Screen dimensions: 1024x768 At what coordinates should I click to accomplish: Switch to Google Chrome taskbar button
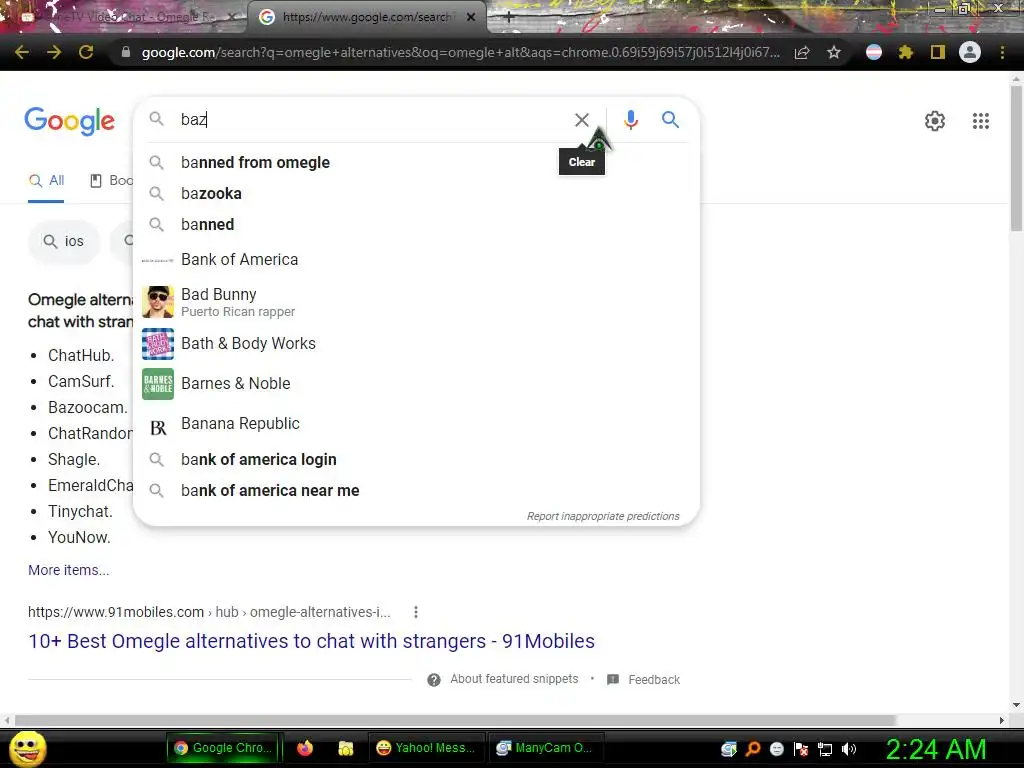tap(223, 748)
